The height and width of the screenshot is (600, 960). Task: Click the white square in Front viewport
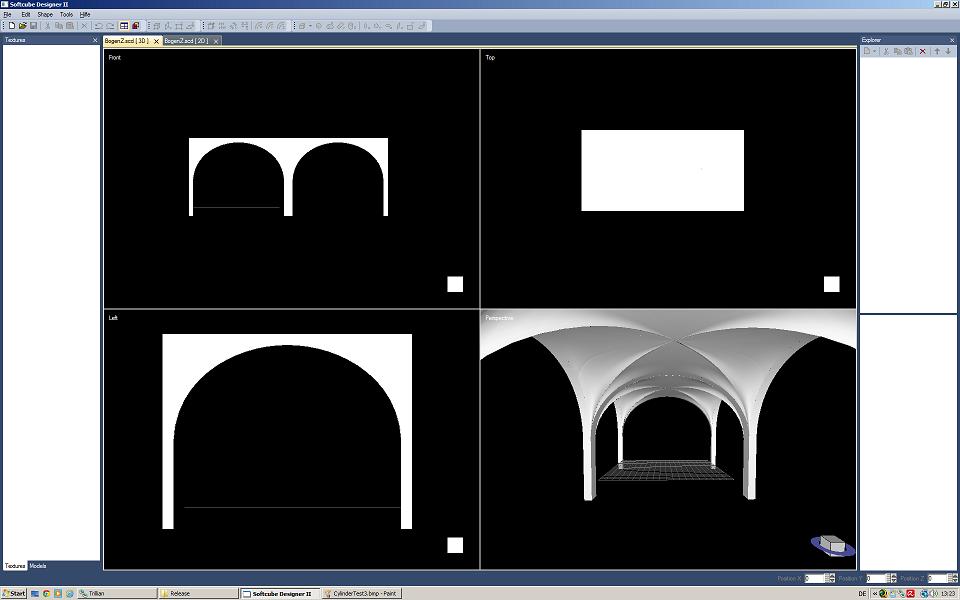pos(455,284)
